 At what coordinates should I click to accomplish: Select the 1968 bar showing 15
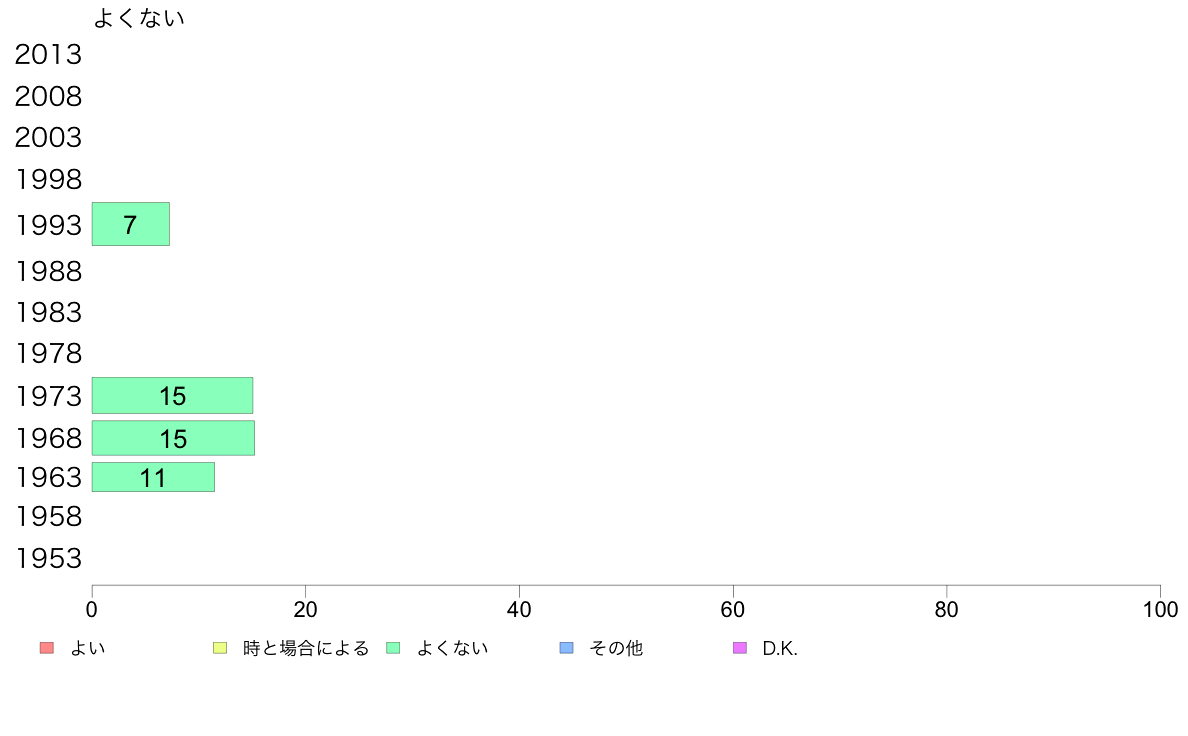174,438
